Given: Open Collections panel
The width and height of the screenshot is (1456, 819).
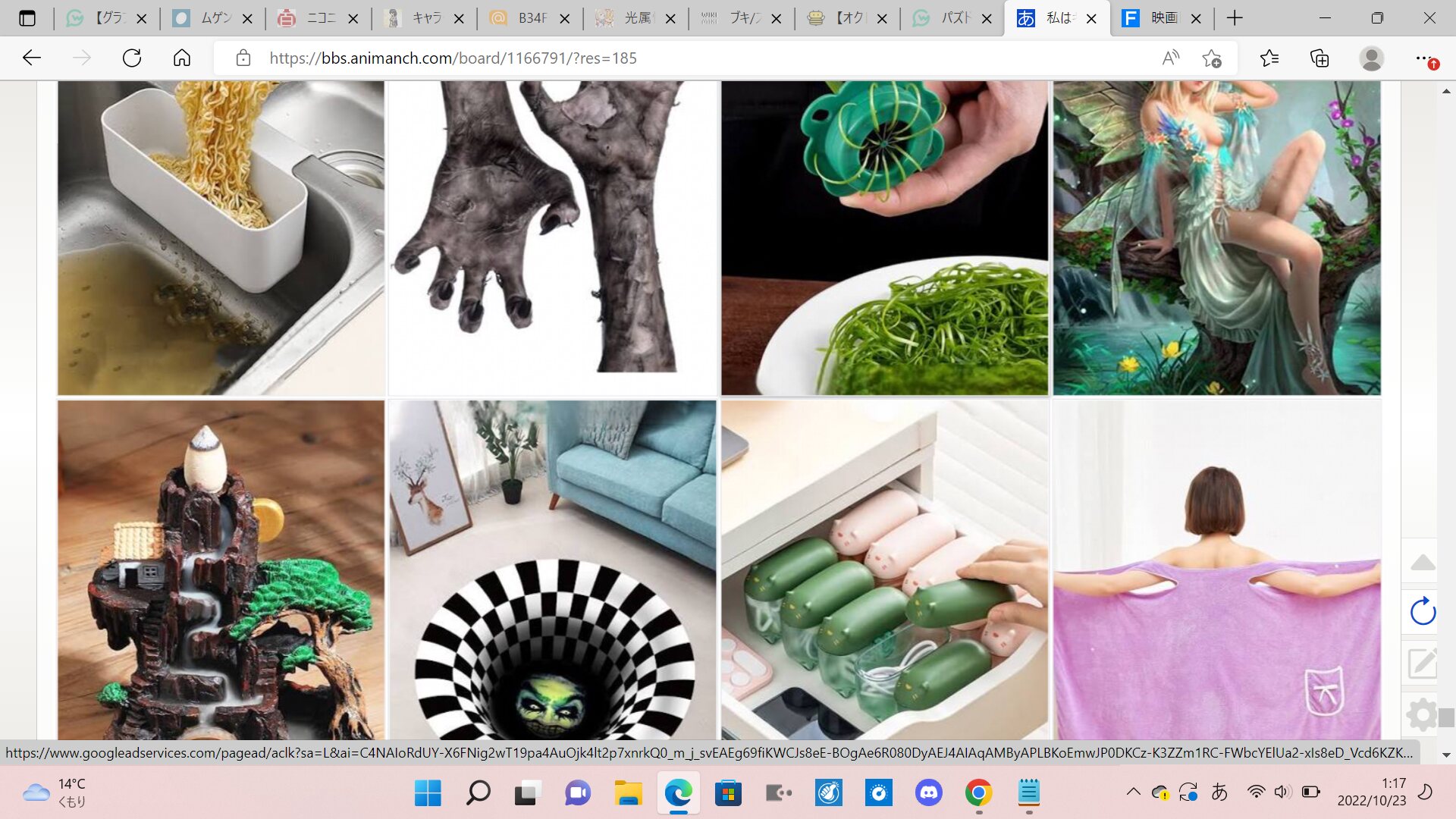Looking at the screenshot, I should [x=1319, y=58].
